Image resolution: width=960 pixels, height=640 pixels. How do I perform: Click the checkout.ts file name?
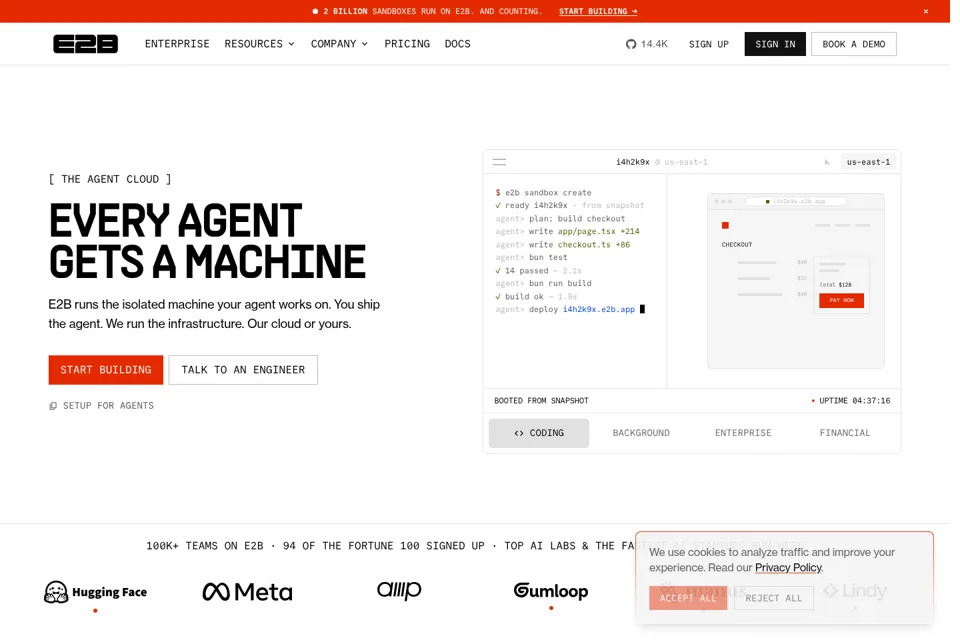(584, 245)
